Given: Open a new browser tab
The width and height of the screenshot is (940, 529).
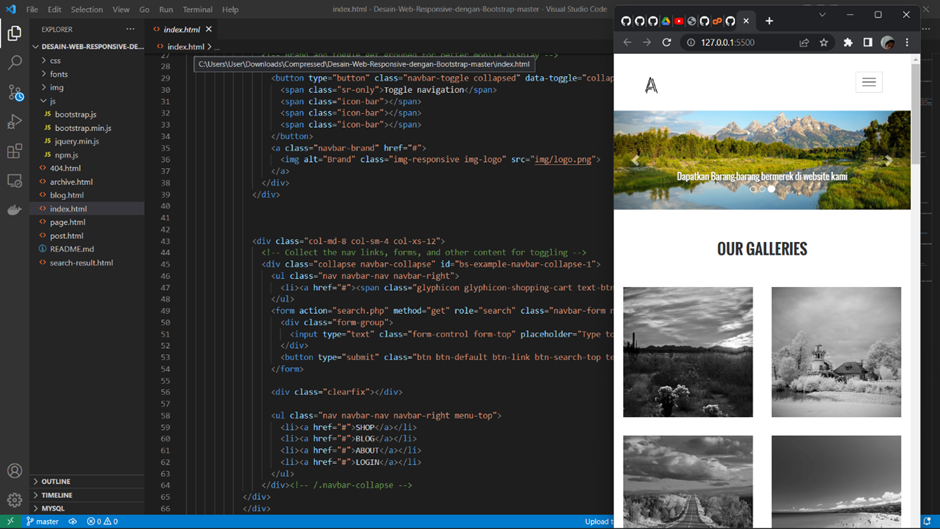Looking at the screenshot, I should 769,21.
